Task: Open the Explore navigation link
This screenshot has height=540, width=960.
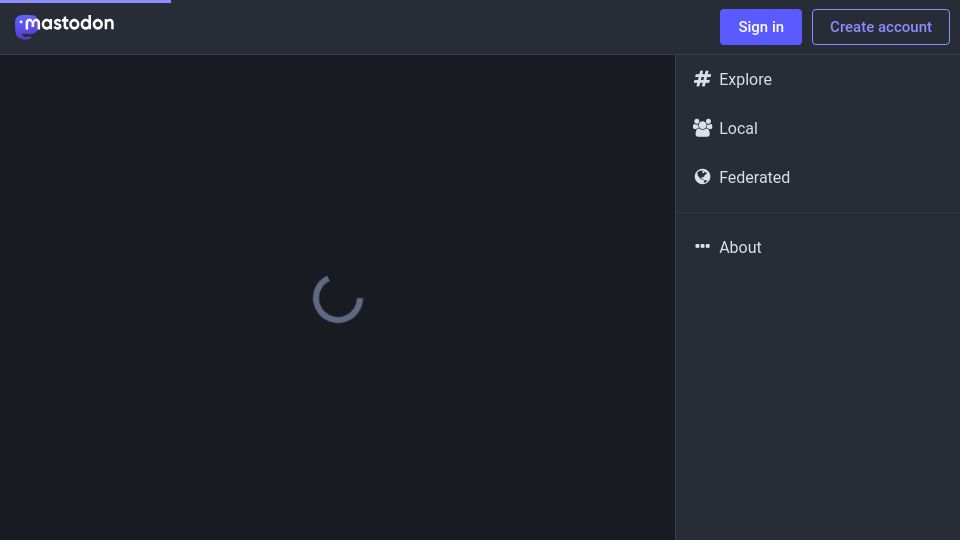Action: point(817,80)
